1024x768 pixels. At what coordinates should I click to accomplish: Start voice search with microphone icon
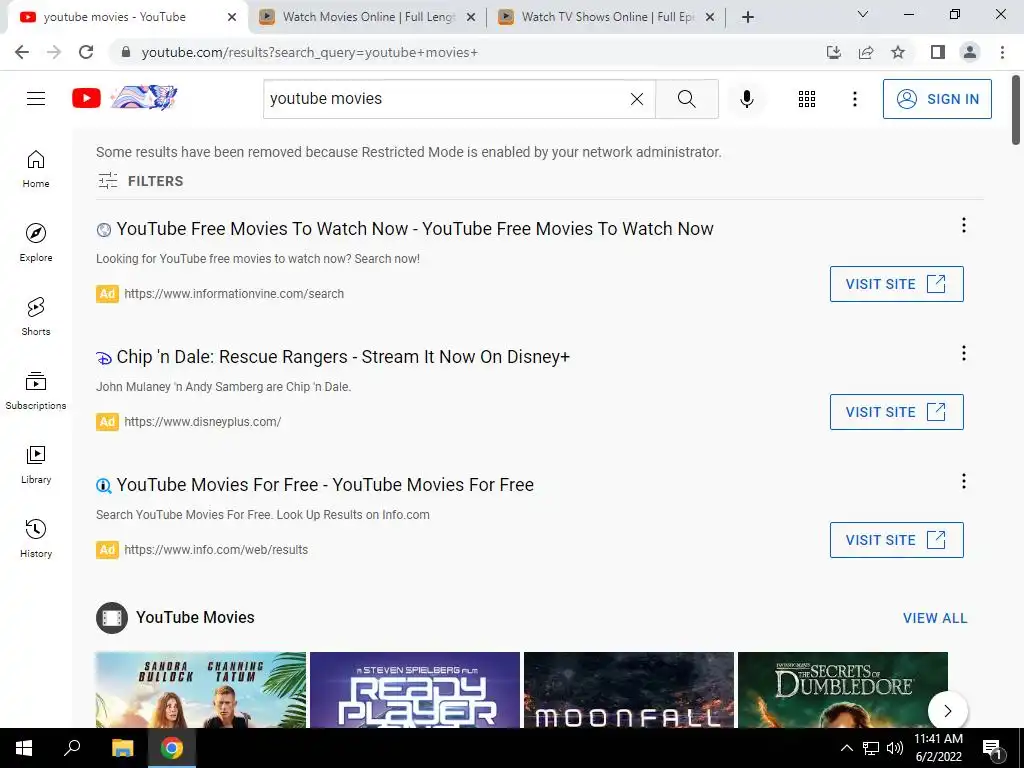pos(746,99)
